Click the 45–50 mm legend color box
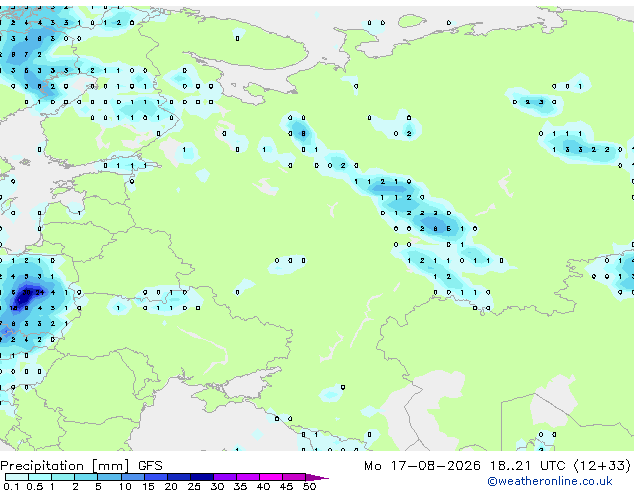 294,477
